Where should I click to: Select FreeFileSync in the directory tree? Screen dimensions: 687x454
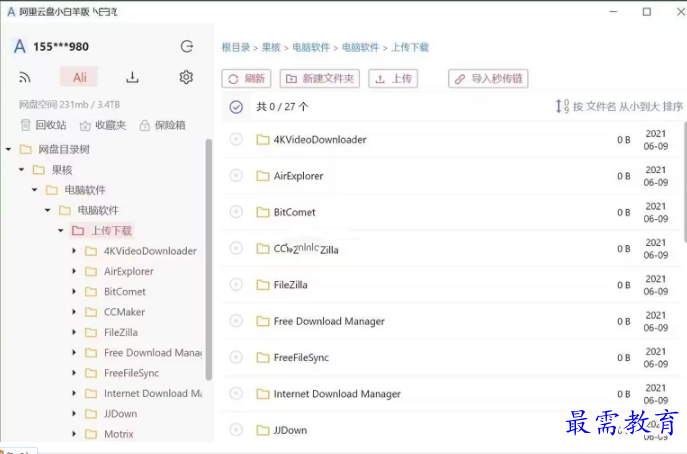(x=131, y=373)
